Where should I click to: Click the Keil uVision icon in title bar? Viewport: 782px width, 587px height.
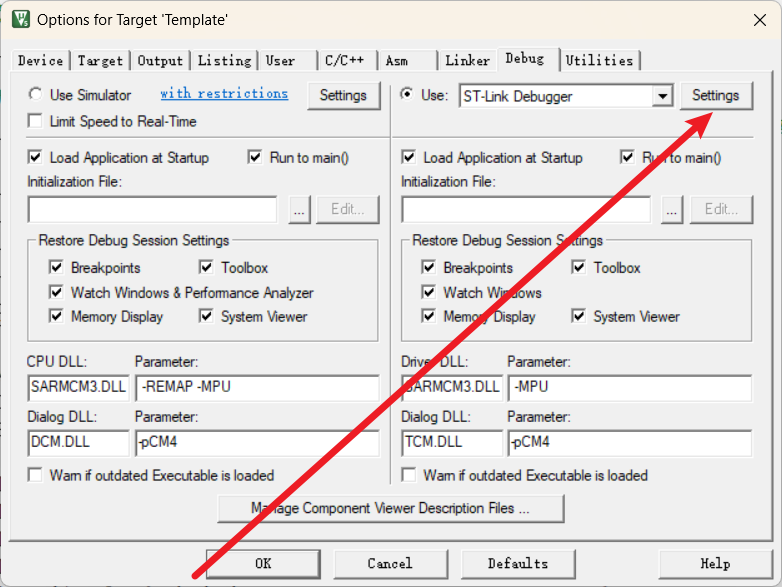(x=21, y=19)
